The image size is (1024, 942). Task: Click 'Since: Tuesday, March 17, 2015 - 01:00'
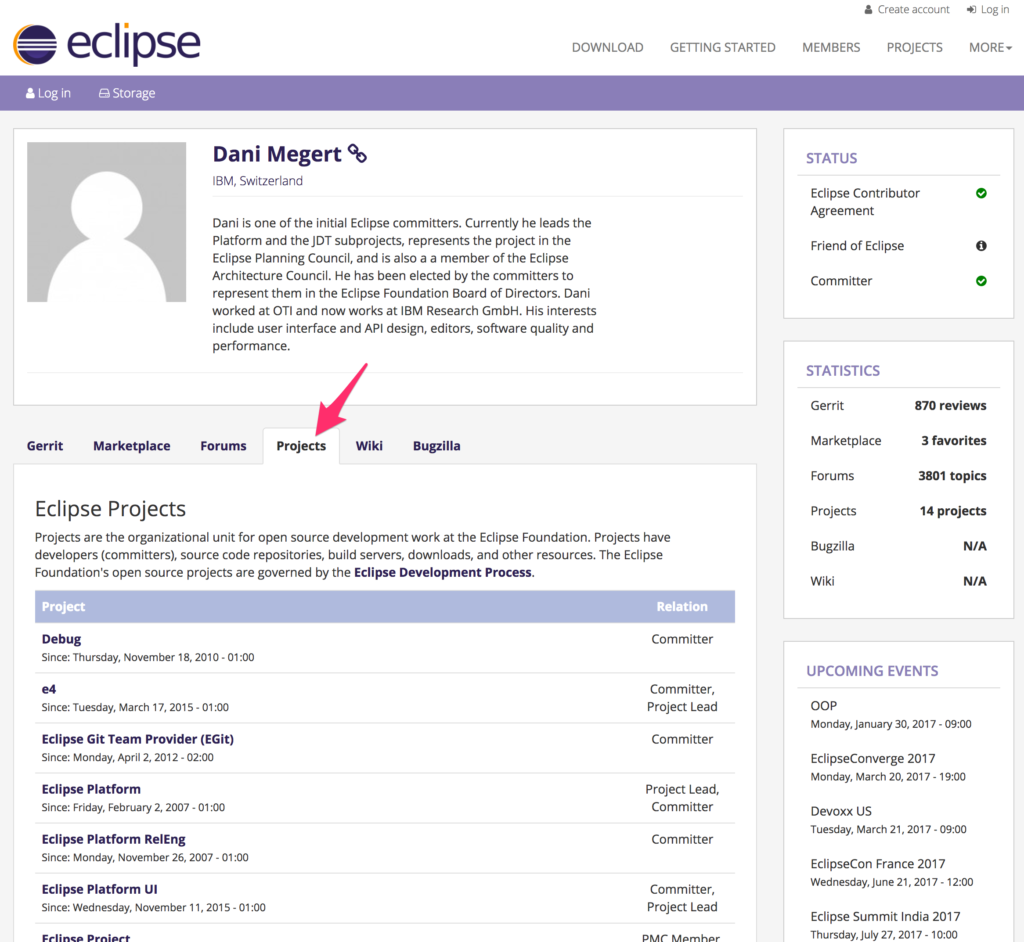pos(135,707)
